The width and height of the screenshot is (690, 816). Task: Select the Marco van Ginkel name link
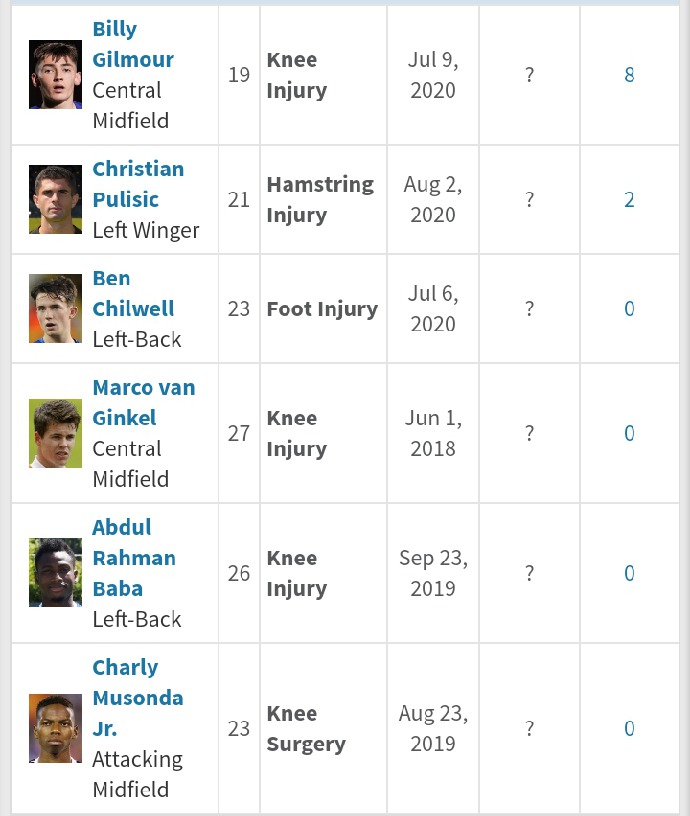[143, 402]
